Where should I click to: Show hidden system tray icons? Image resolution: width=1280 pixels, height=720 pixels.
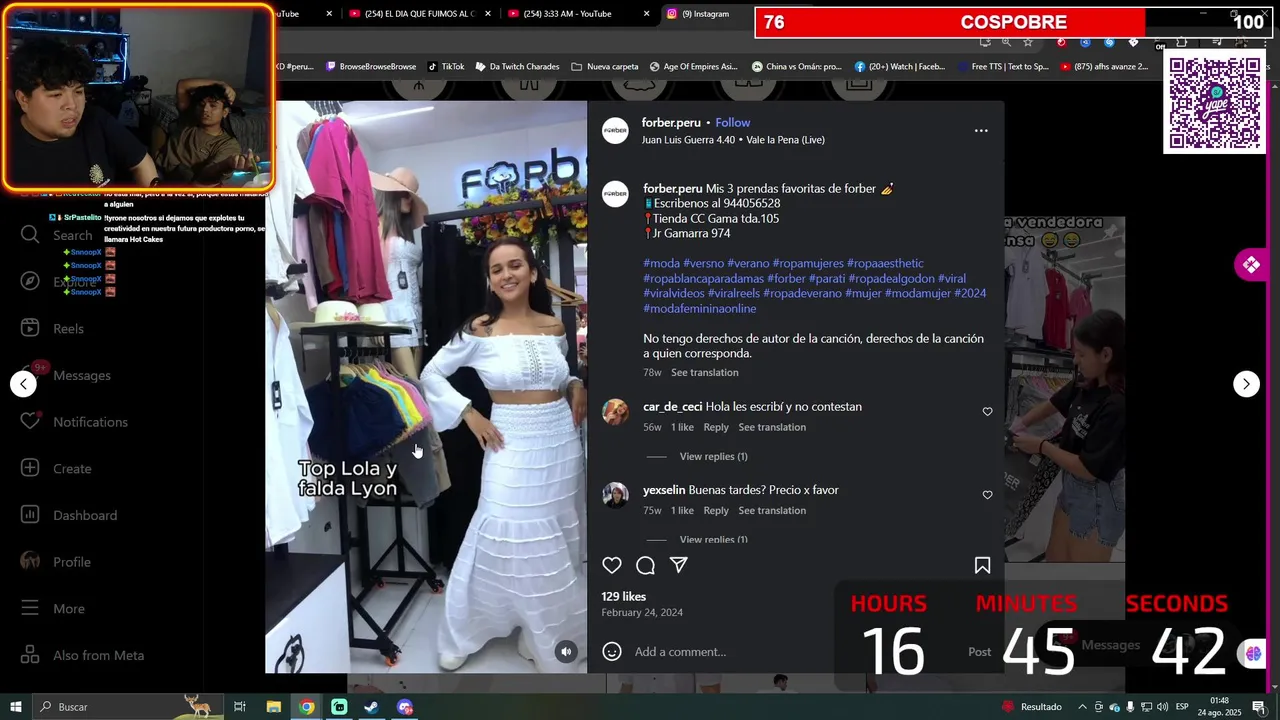tap(1082, 707)
